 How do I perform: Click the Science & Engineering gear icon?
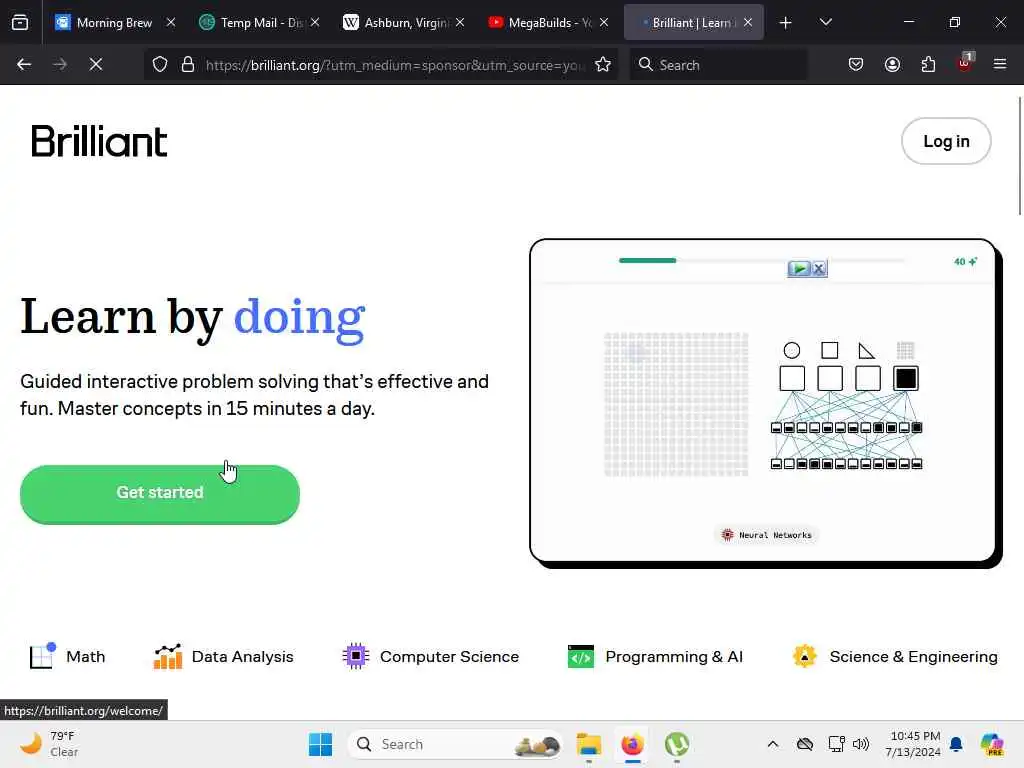[805, 656]
